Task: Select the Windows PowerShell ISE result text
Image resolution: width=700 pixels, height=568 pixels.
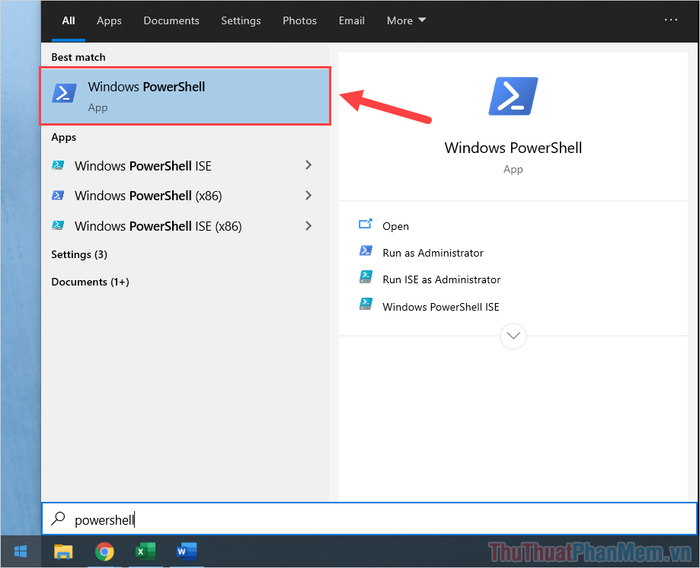Action: point(143,166)
